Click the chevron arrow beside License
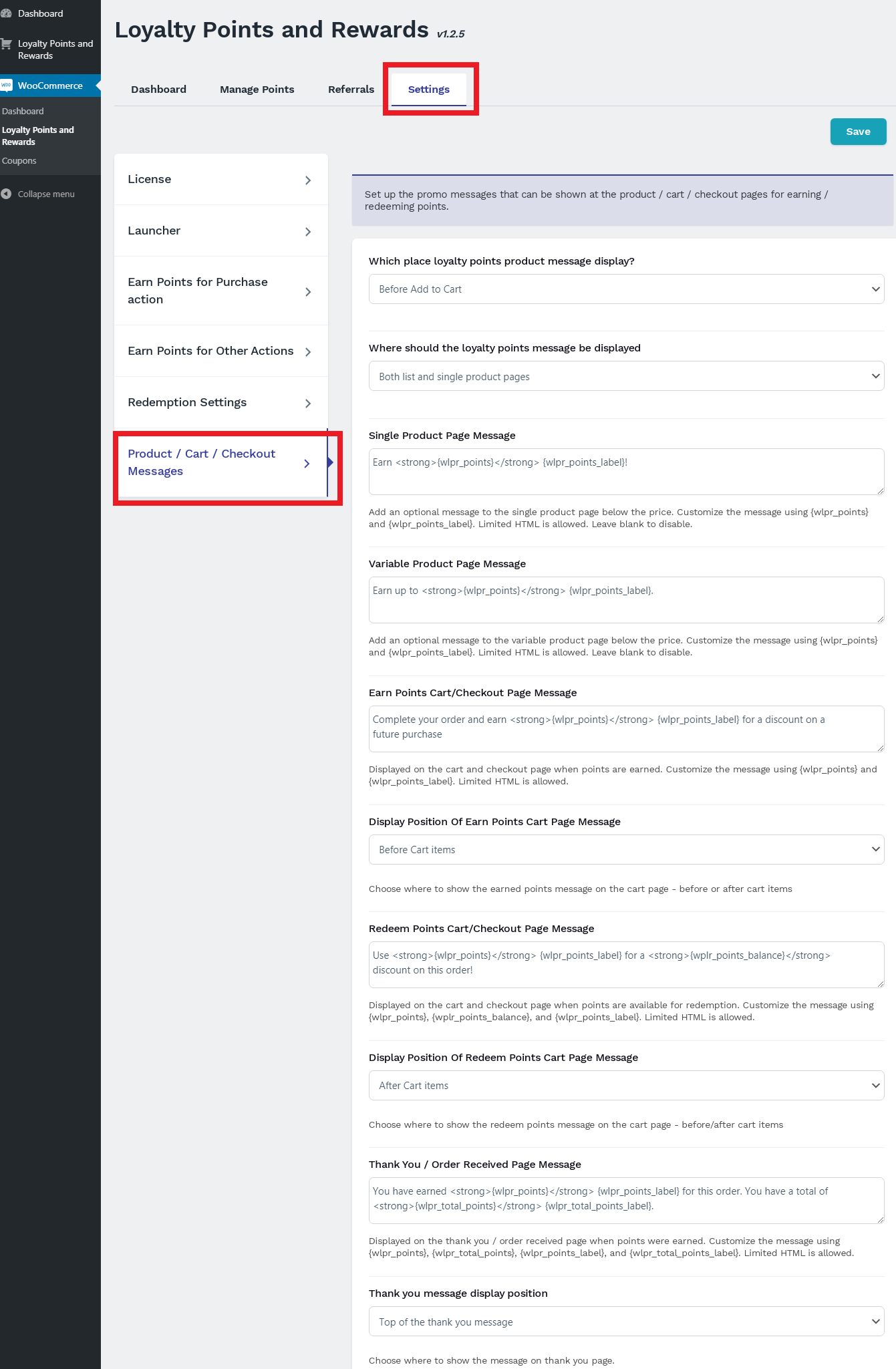Screen dimensions: 896x1369 (308, 180)
